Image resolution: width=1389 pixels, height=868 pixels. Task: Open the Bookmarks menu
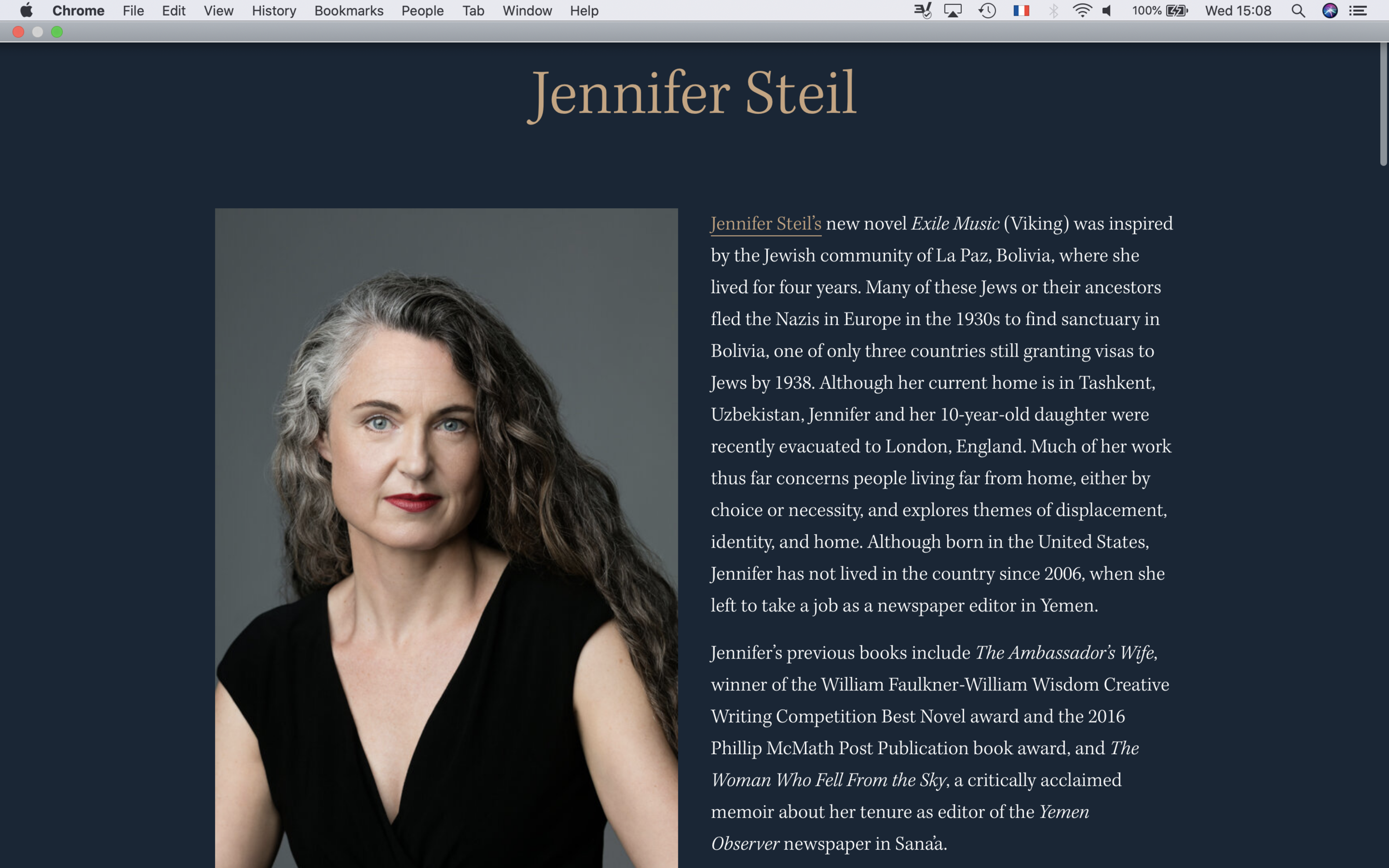(348, 11)
